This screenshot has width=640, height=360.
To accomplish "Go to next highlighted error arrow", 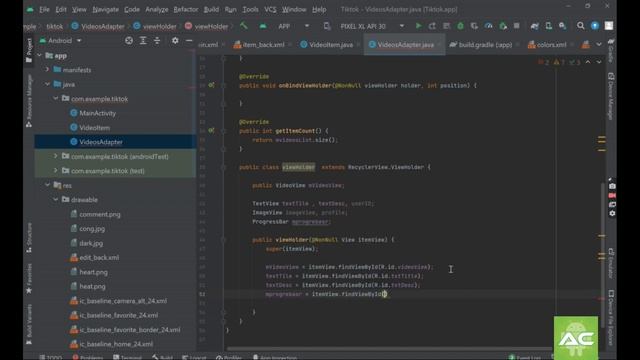I will pos(599,62).
